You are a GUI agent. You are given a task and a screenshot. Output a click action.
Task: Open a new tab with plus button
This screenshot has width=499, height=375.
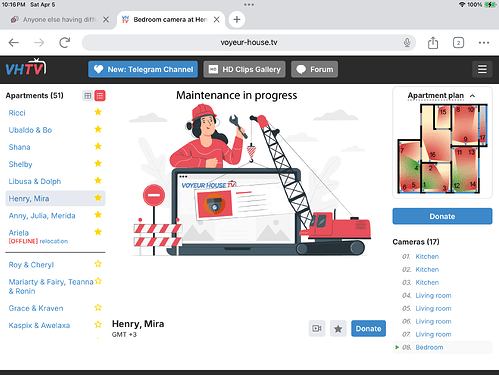pos(237,19)
